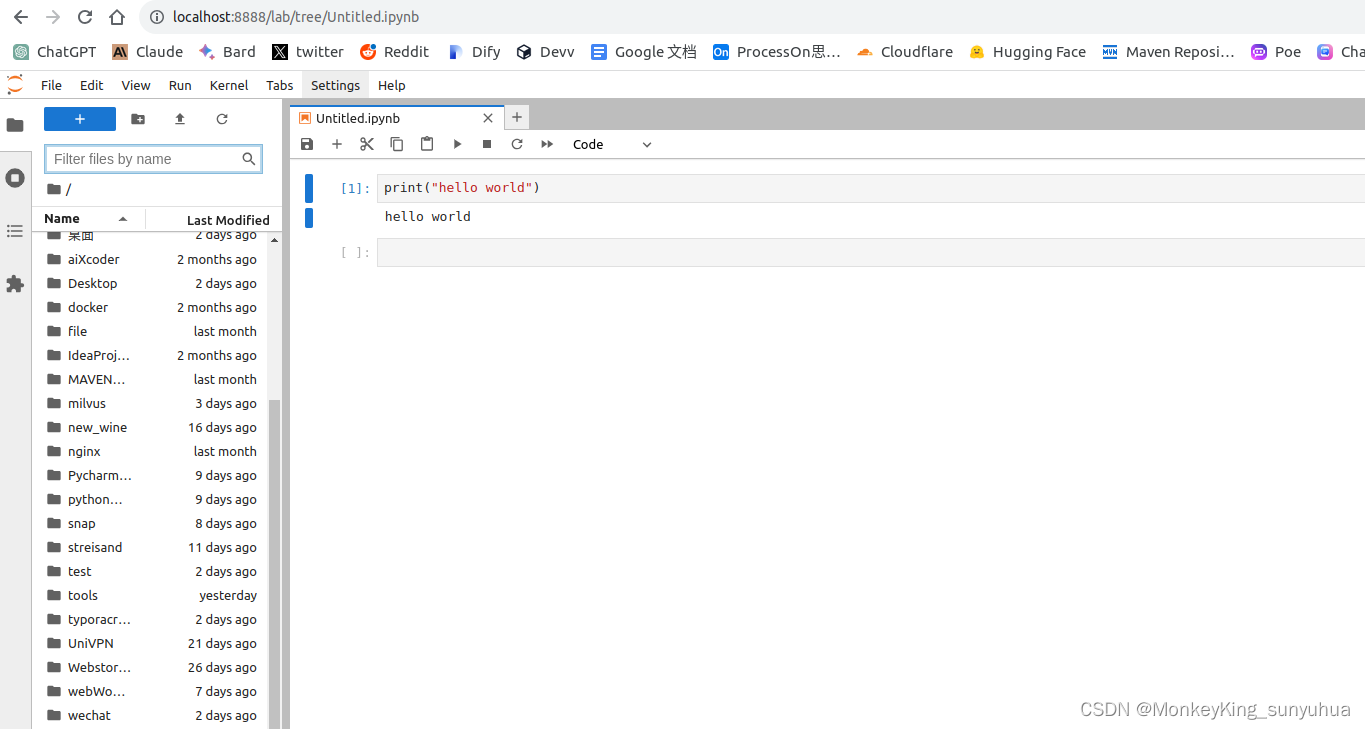
Task: Click the JupyterLab logo icon
Action: [15, 85]
